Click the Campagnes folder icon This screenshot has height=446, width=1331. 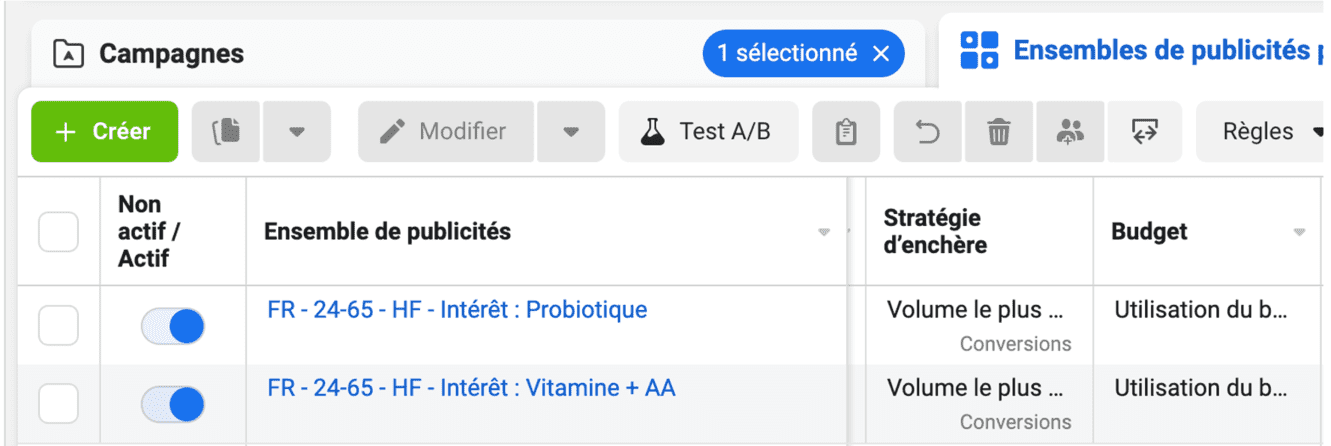coord(68,53)
